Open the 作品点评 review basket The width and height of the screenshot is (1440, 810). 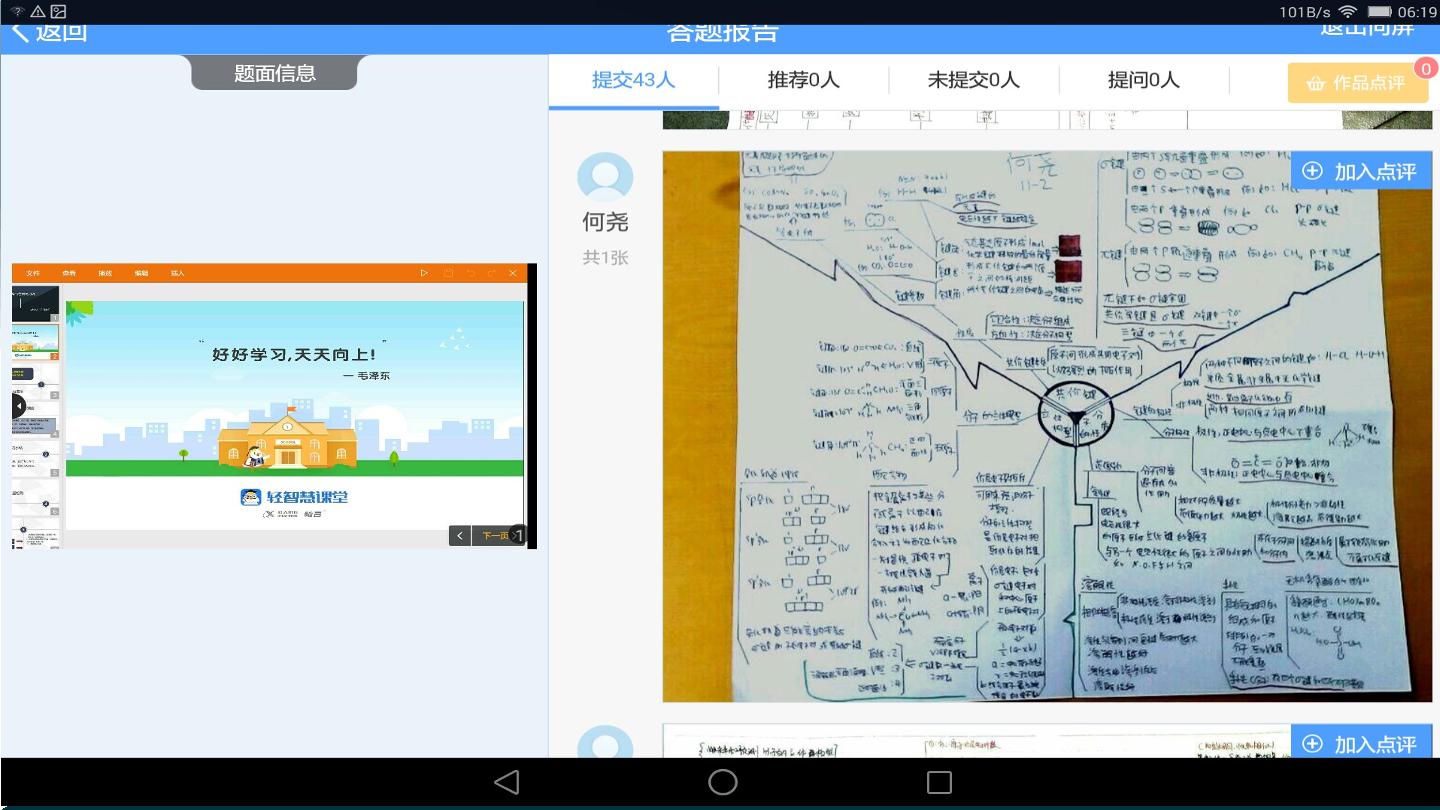[1357, 83]
